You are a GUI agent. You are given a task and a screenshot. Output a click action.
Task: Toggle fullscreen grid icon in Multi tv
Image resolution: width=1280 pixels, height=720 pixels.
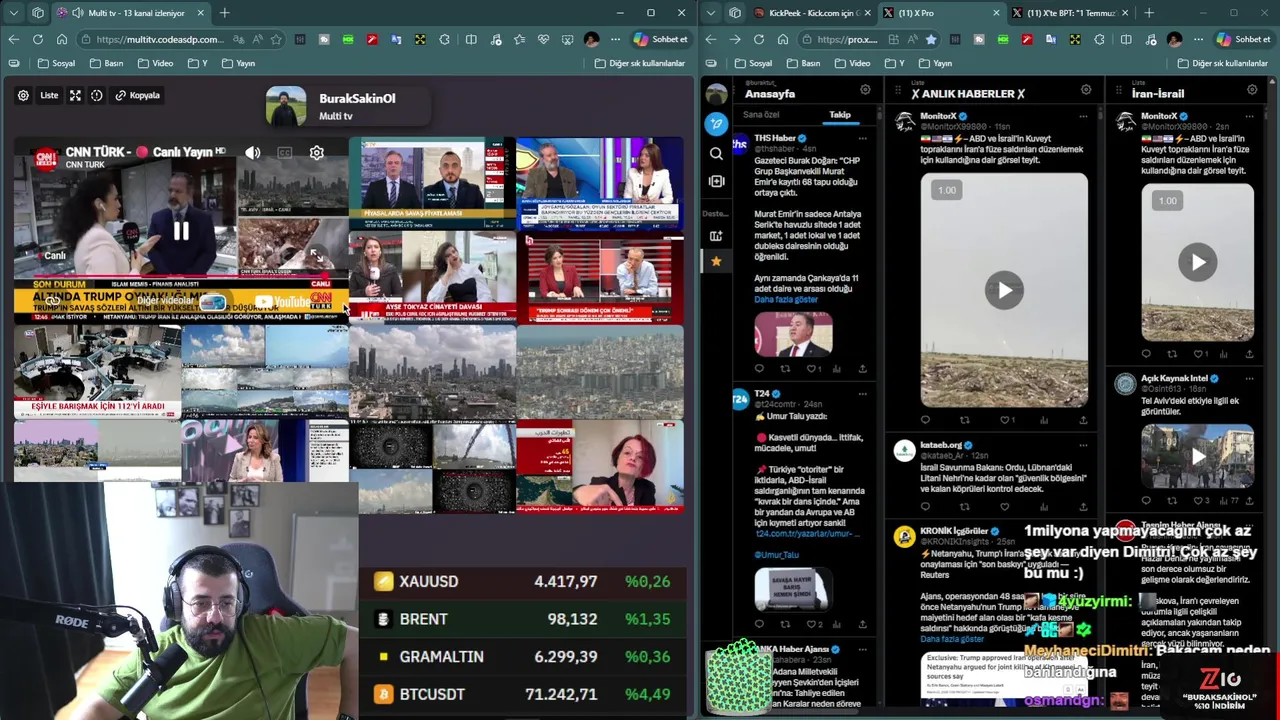click(x=75, y=95)
